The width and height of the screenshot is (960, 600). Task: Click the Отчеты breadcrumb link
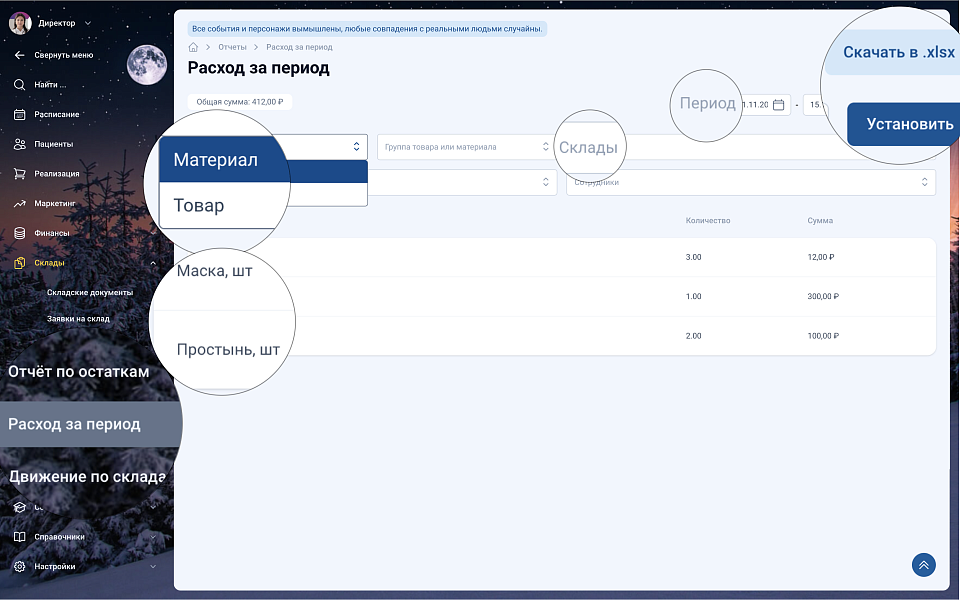click(x=232, y=47)
